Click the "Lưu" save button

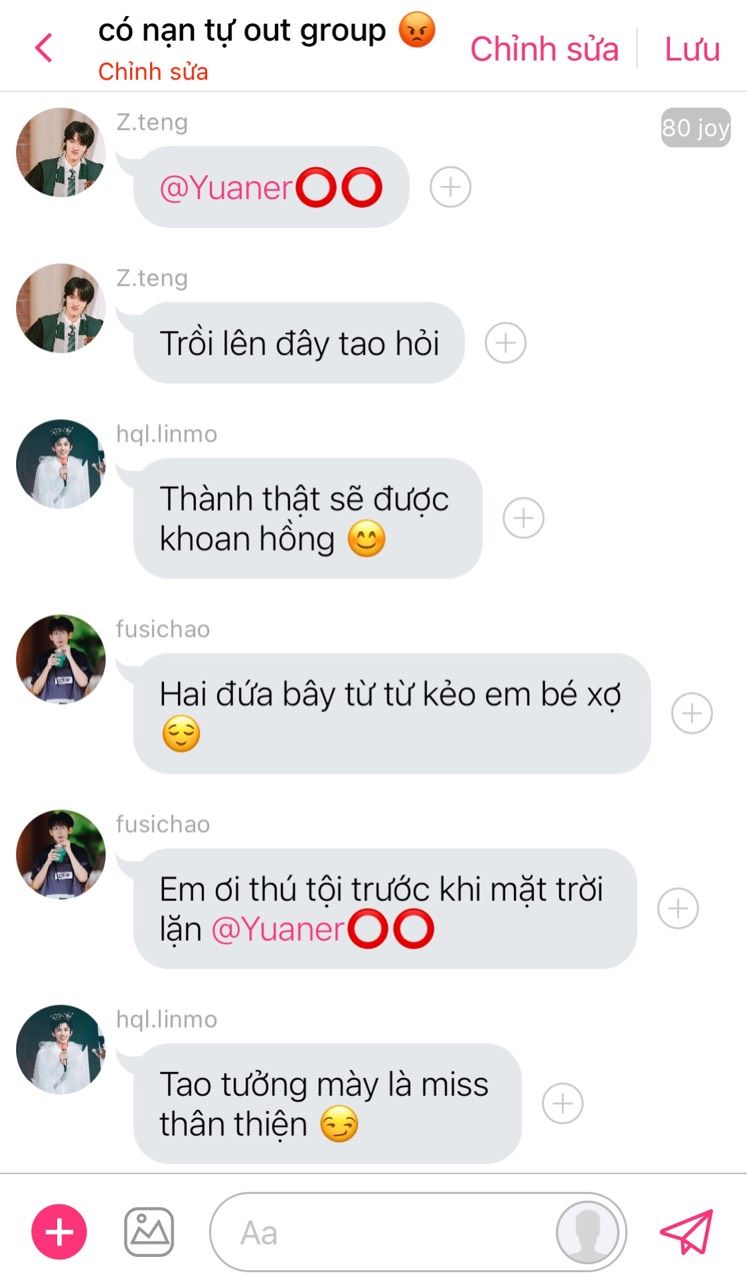(x=692, y=49)
